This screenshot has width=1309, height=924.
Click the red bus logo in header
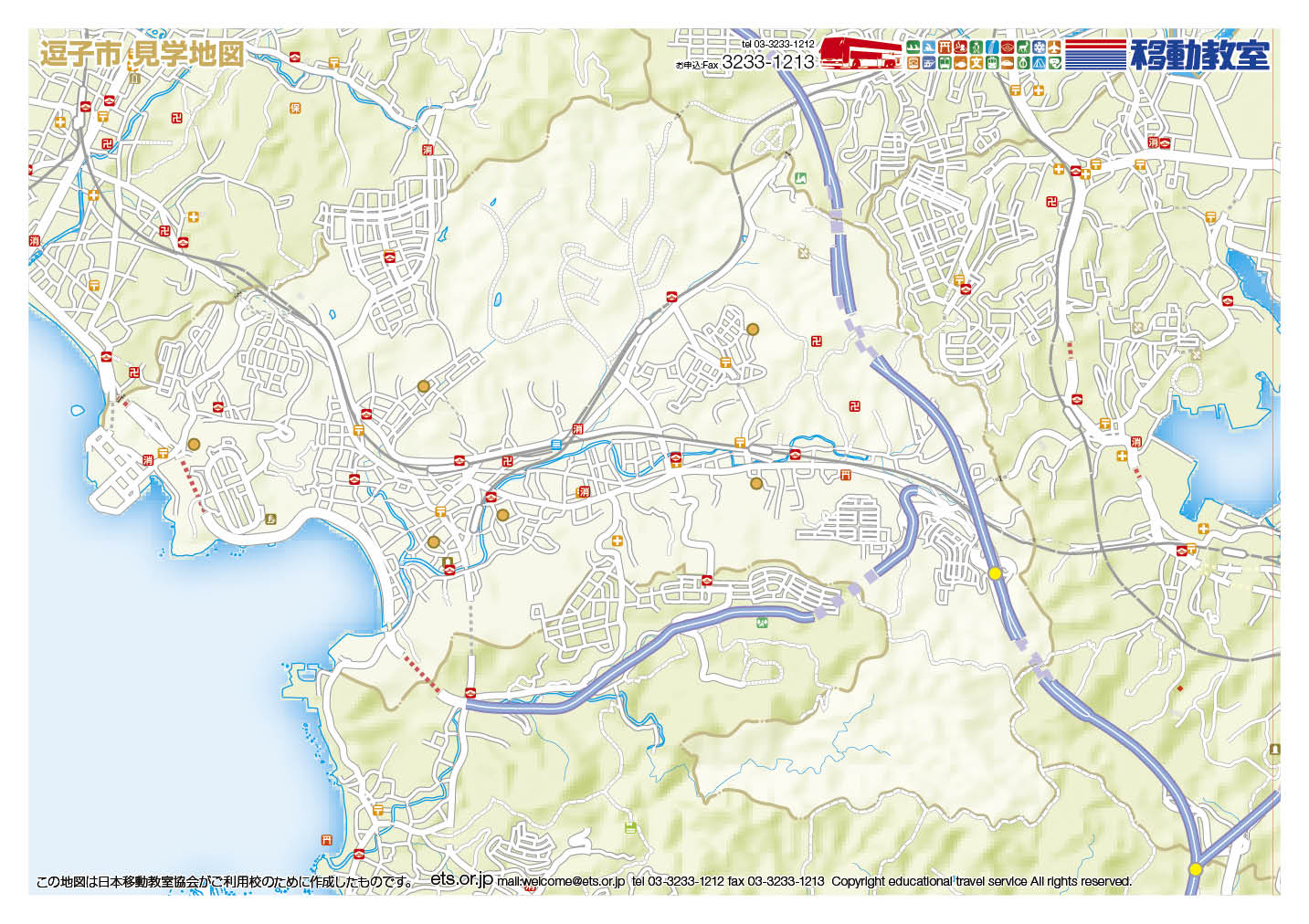pyautogui.click(x=860, y=53)
